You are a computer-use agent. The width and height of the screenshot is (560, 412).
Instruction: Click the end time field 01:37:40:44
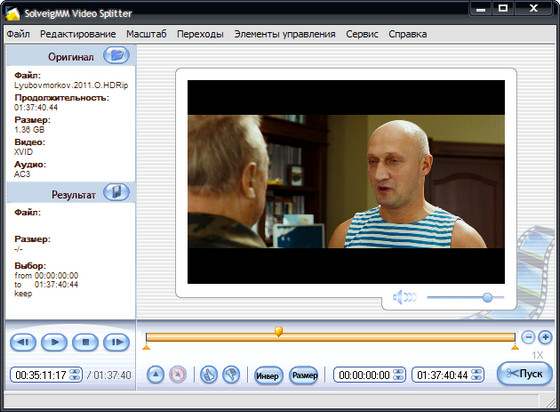click(x=442, y=375)
